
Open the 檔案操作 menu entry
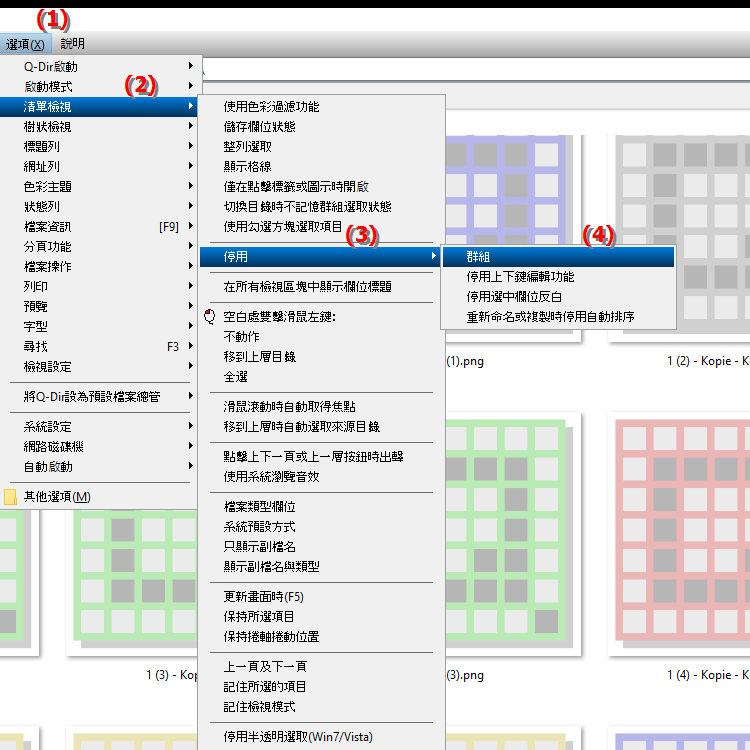[x=100, y=266]
